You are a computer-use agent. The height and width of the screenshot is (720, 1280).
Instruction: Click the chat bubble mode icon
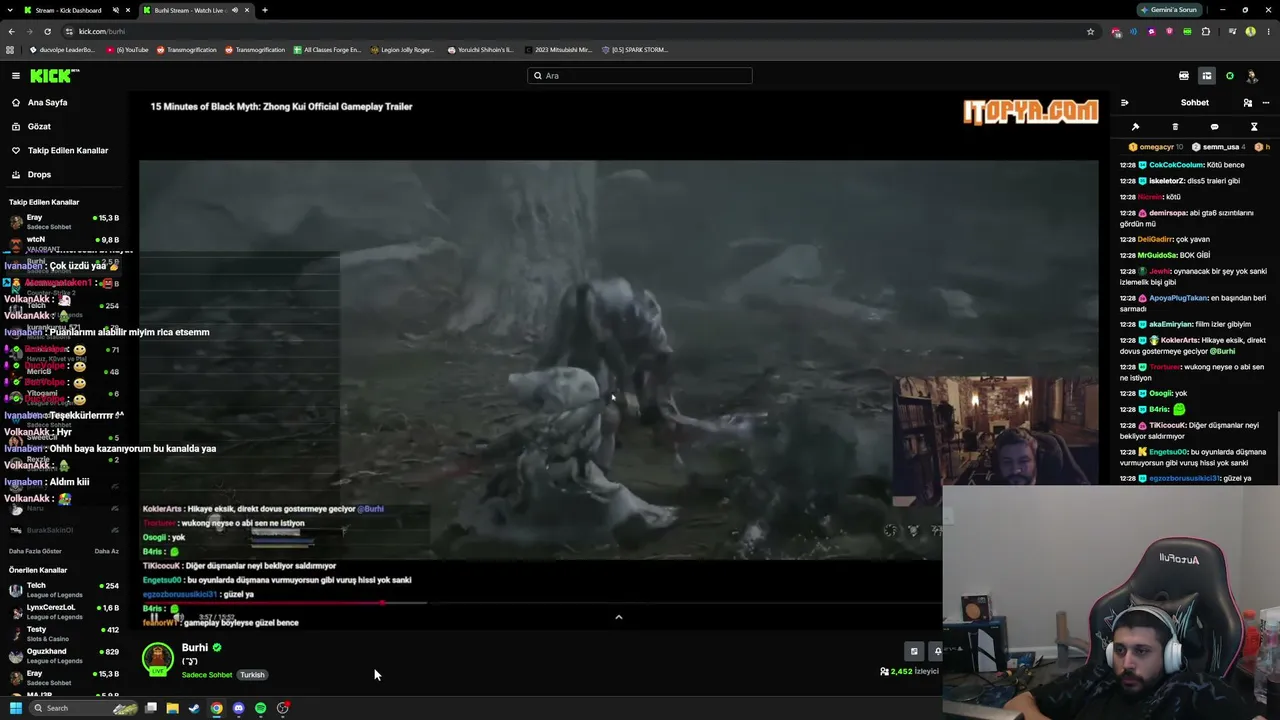(x=1214, y=127)
